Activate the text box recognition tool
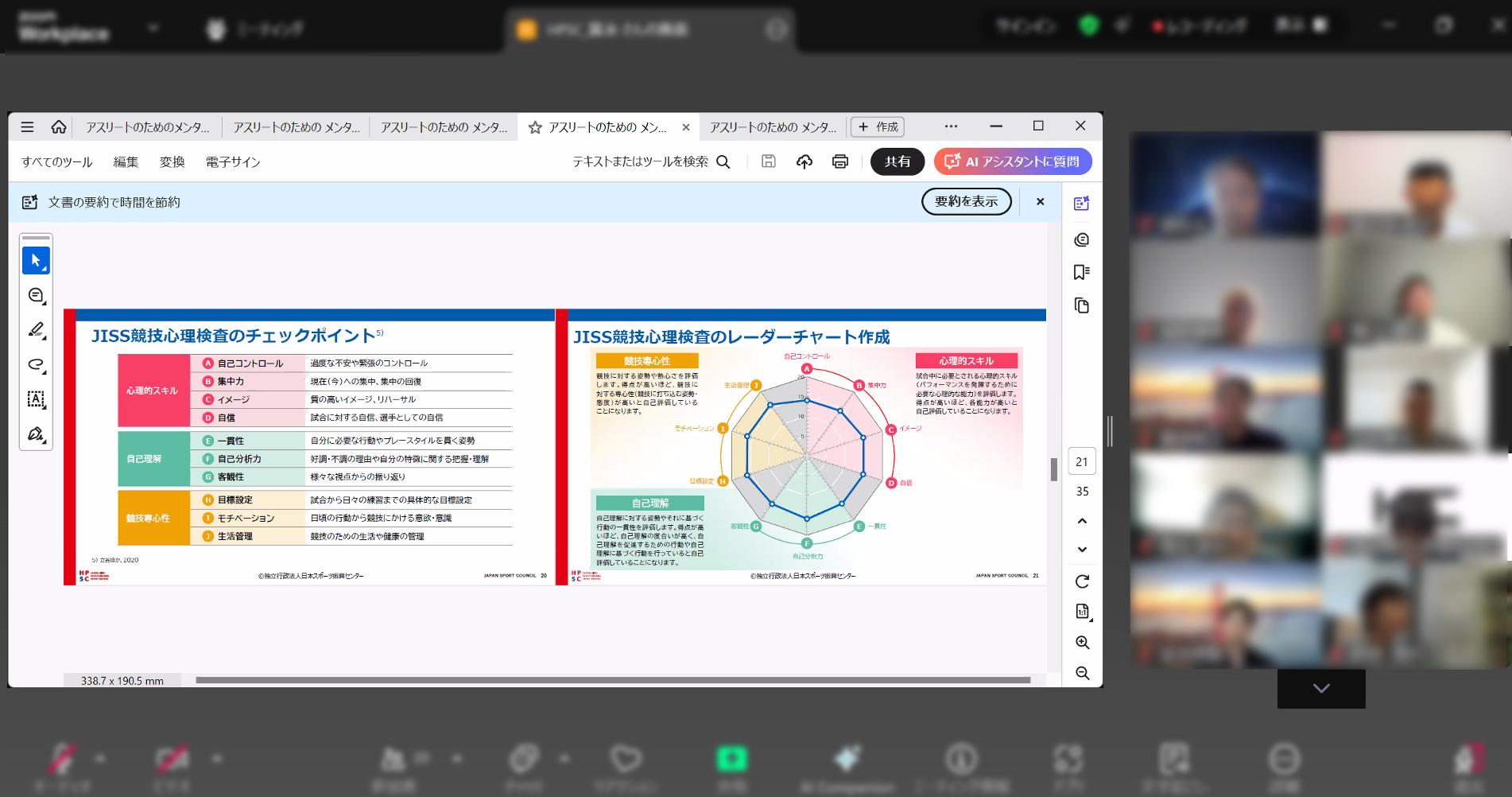The width and height of the screenshot is (1512, 797). point(36,399)
